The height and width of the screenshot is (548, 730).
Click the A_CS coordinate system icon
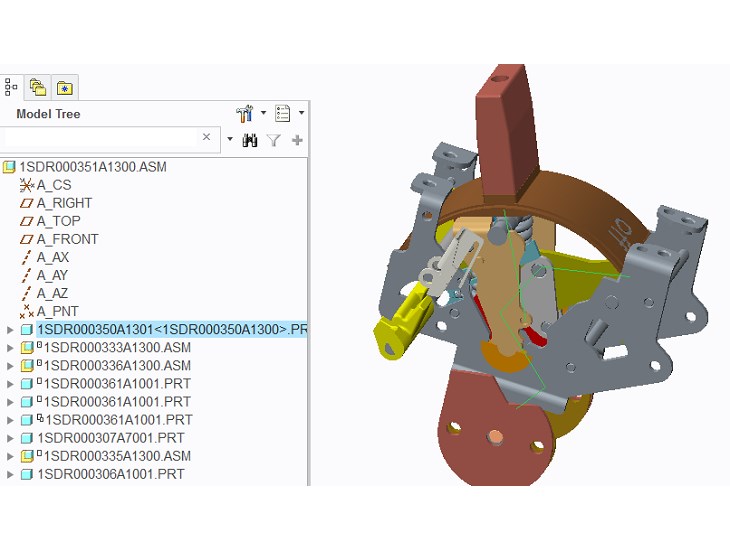27,185
